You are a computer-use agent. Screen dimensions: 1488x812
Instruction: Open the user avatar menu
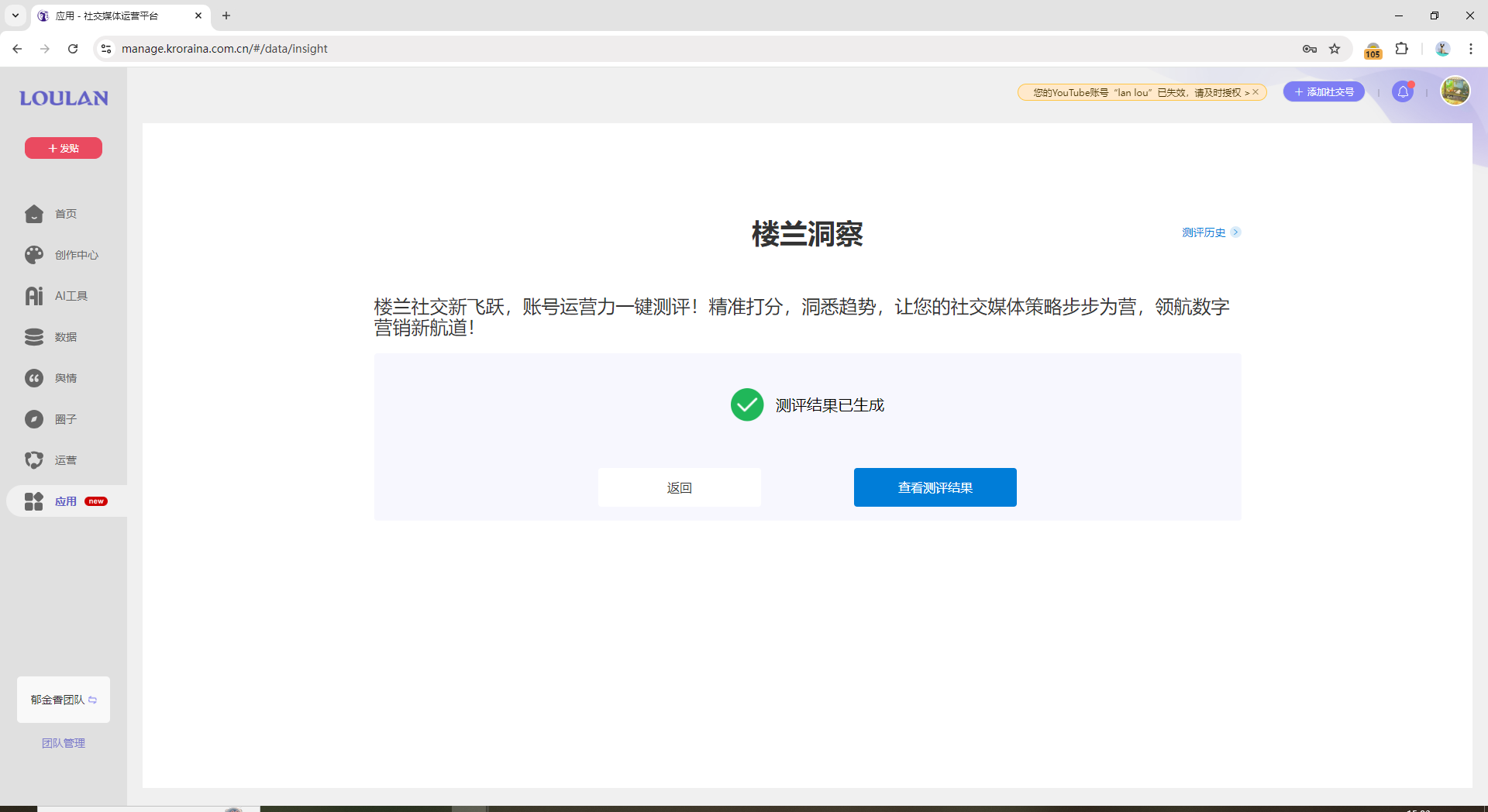click(1455, 91)
